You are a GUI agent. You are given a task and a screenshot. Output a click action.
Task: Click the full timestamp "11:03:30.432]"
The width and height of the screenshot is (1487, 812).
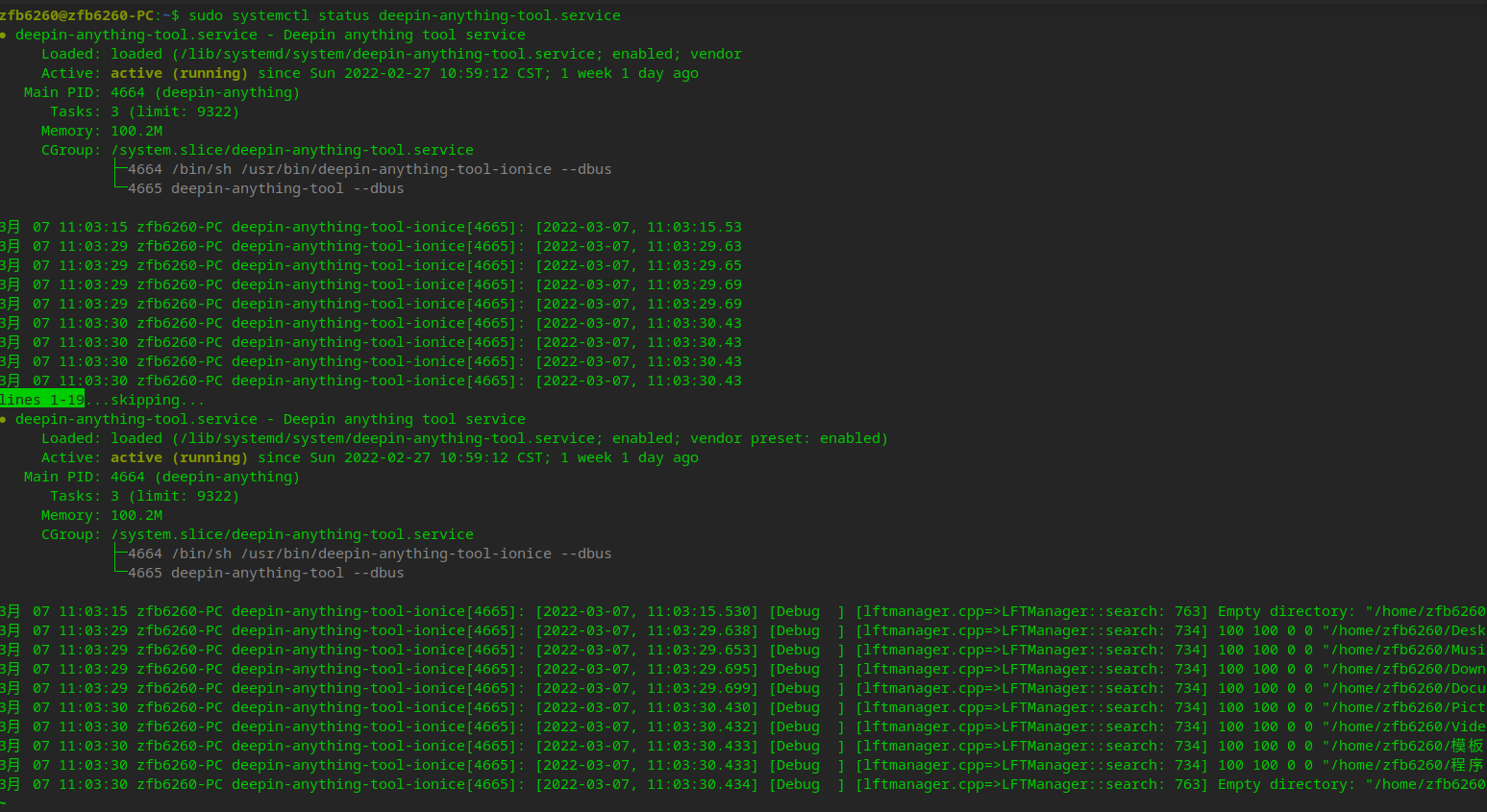(703, 726)
